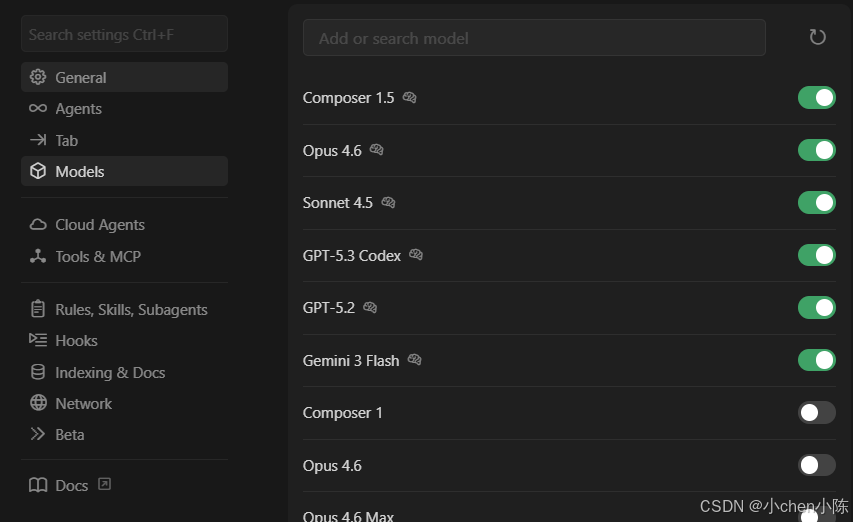Click the GPT-5.2 model name
The height and width of the screenshot is (522, 853).
pyautogui.click(x=329, y=308)
